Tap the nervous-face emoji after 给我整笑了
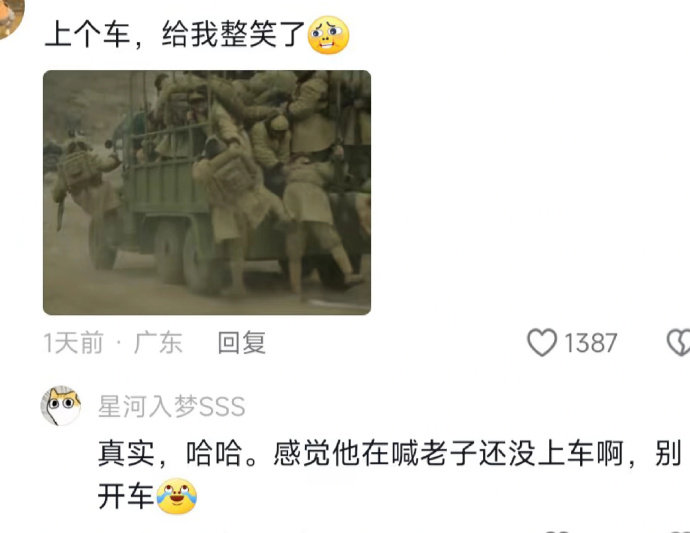The width and height of the screenshot is (690, 533). click(x=328, y=34)
